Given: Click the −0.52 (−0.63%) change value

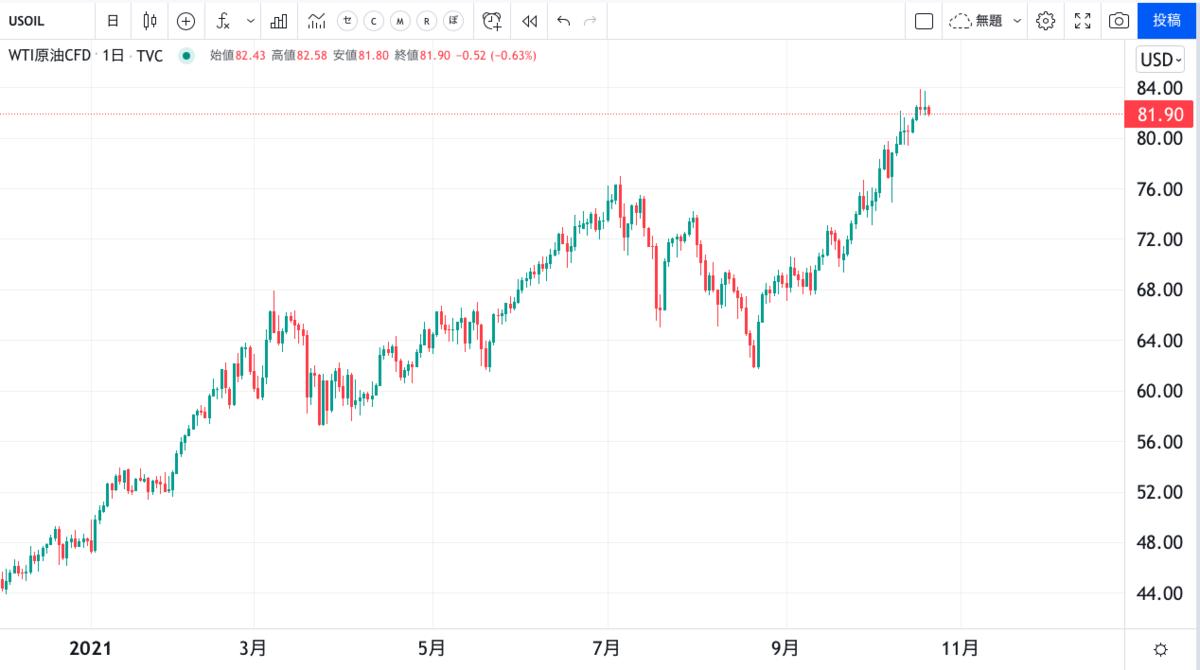Looking at the screenshot, I should click(497, 56).
